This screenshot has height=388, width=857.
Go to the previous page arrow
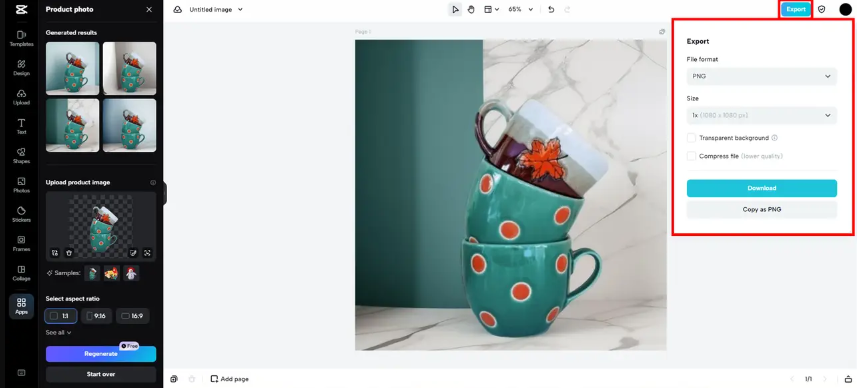click(791, 379)
